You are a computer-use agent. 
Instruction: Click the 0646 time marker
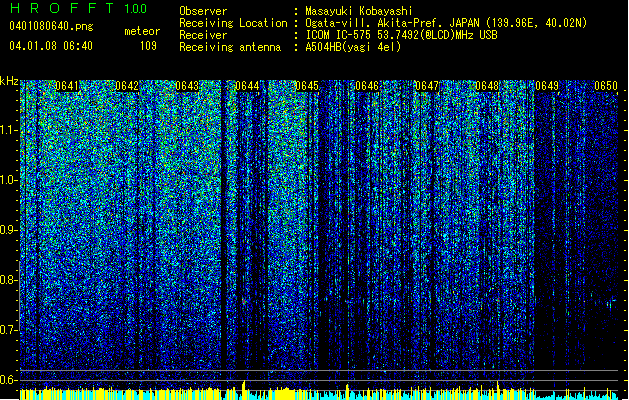coord(367,86)
